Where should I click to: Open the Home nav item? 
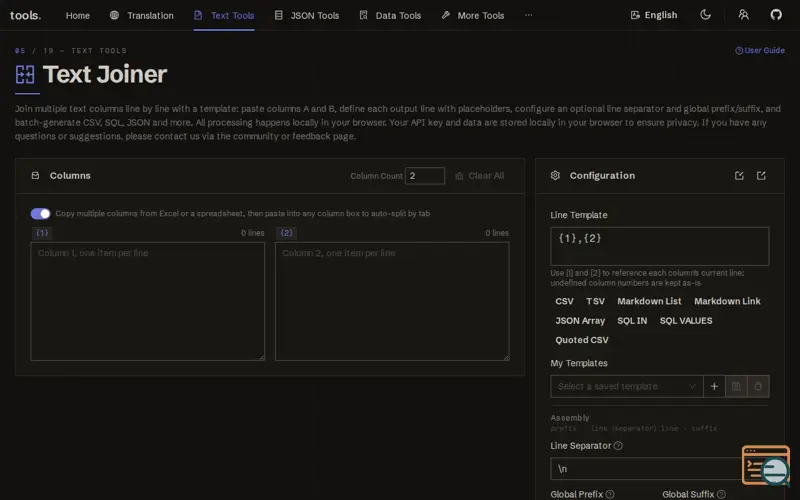(78, 15)
